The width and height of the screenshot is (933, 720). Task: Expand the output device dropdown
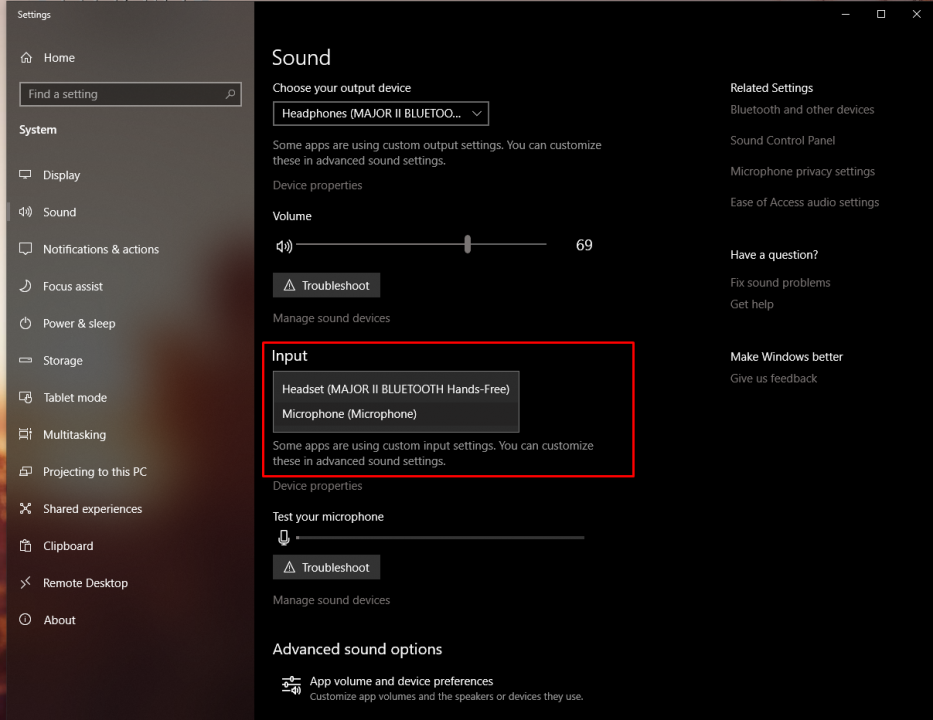tap(380, 114)
